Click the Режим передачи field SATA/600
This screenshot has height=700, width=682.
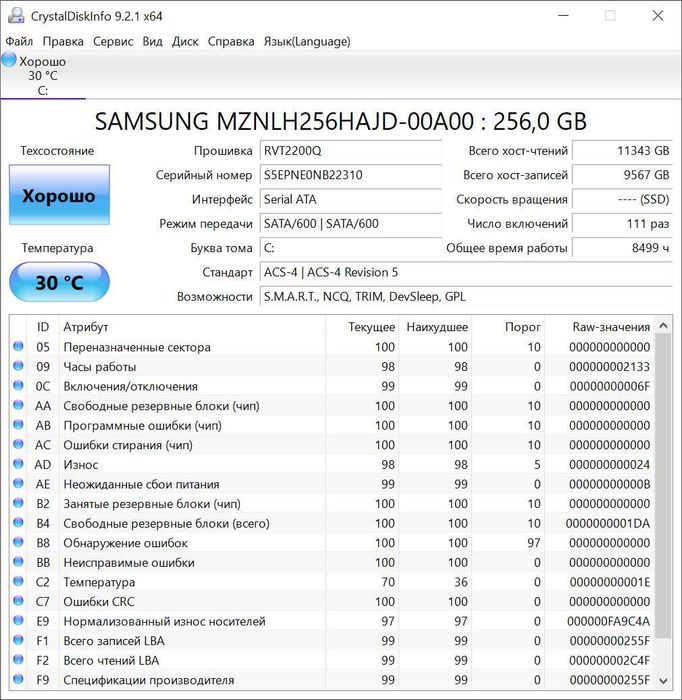tap(351, 224)
